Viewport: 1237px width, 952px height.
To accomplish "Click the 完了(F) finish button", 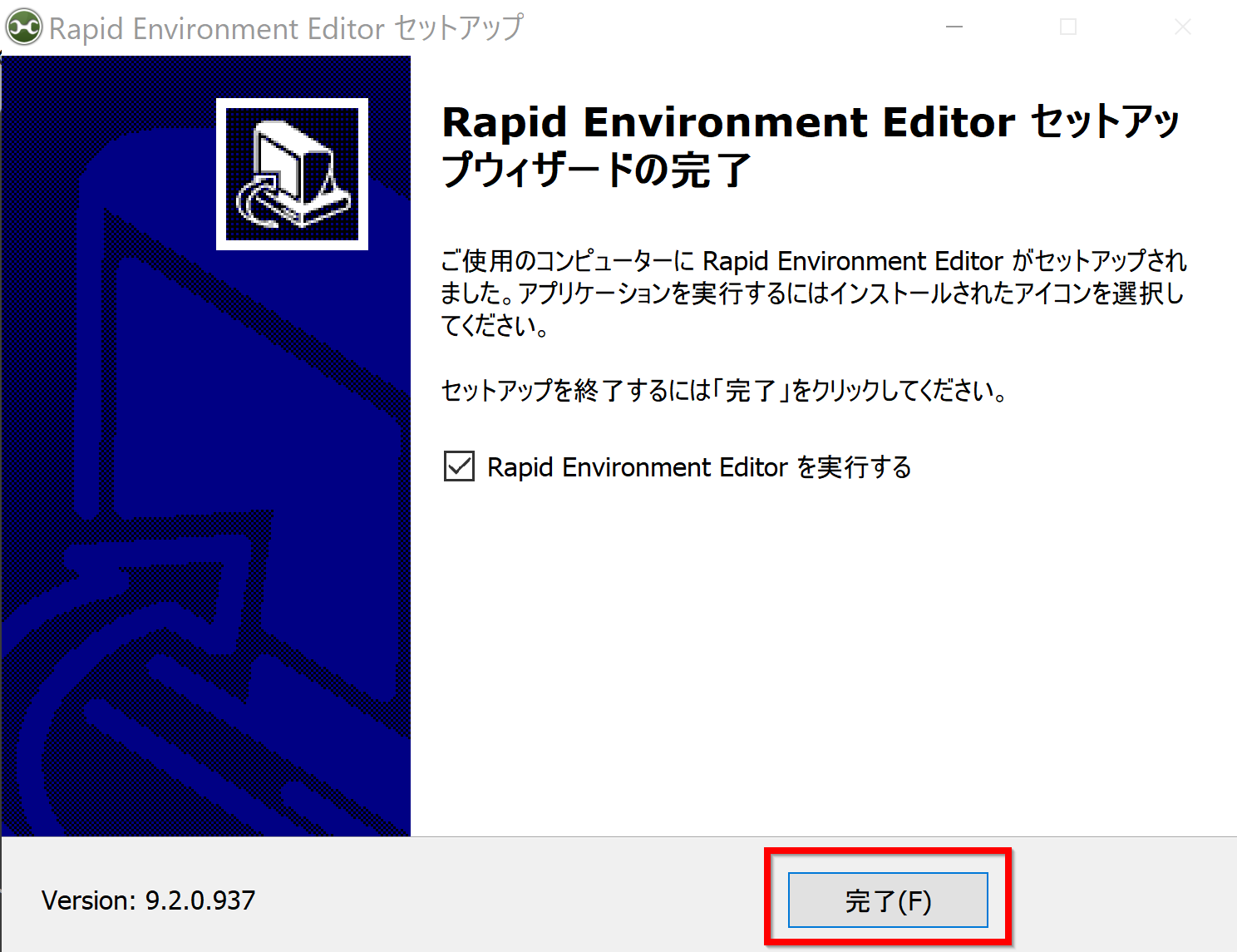I will pyautogui.click(x=888, y=900).
